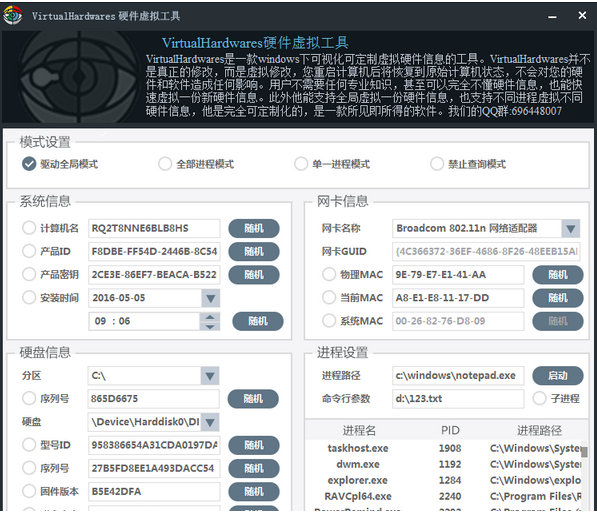Decrease install time with down arrow
Image resolution: width=597 pixels, height=512 pixels.
[x=210, y=326]
